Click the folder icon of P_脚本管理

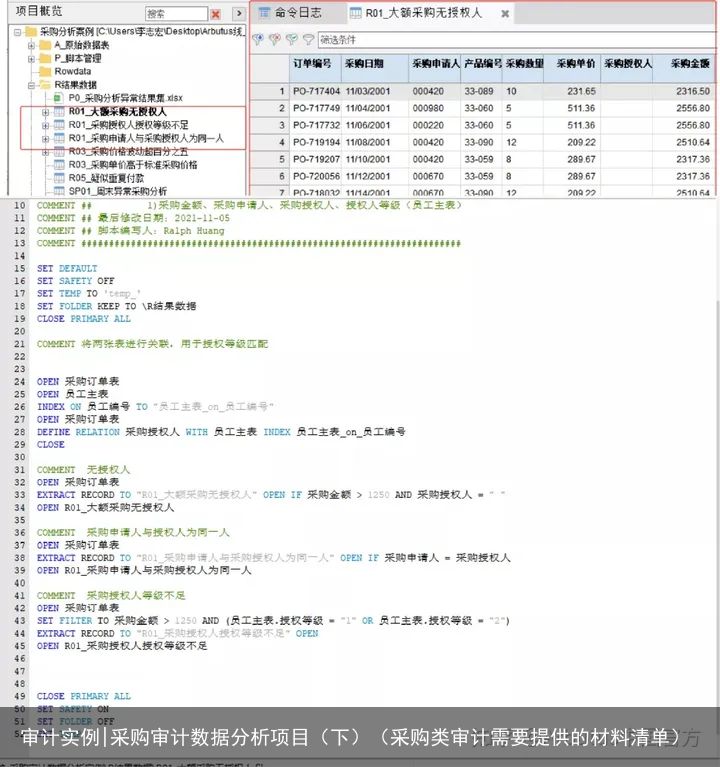[x=45, y=58]
